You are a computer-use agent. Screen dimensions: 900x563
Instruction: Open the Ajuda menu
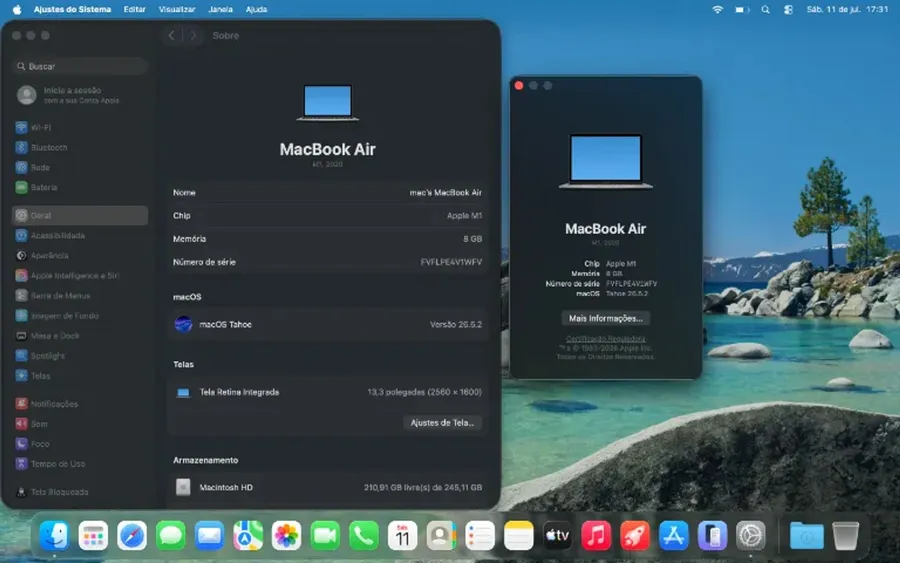tap(256, 9)
